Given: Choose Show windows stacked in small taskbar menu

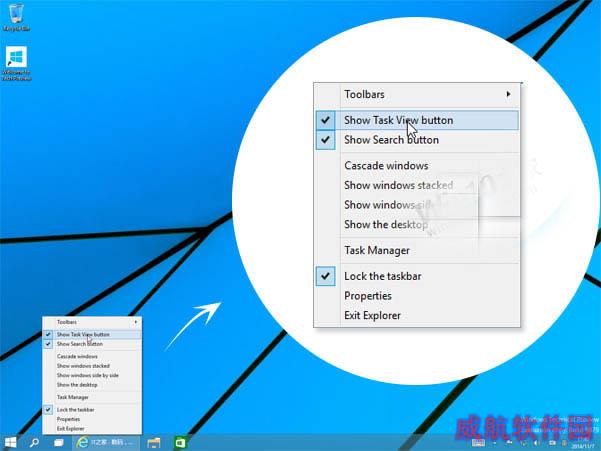Looking at the screenshot, I should pos(92,366).
